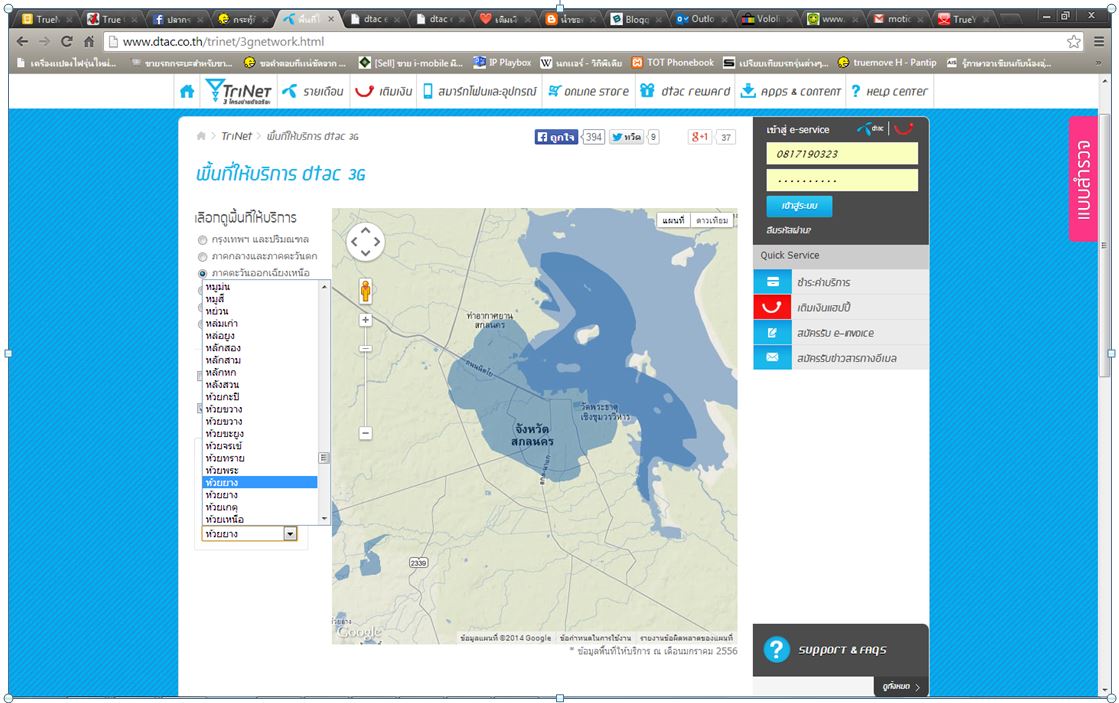This screenshot has width=1119, height=703.
Task: Select ภาคกลางและภาคตะวันตก radio button
Action: click(203, 257)
